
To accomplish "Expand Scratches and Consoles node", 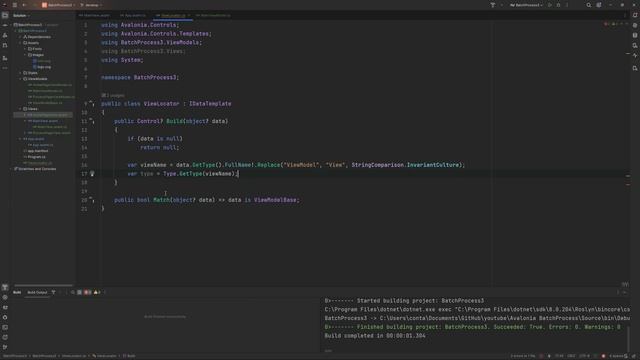I will pos(11,169).
